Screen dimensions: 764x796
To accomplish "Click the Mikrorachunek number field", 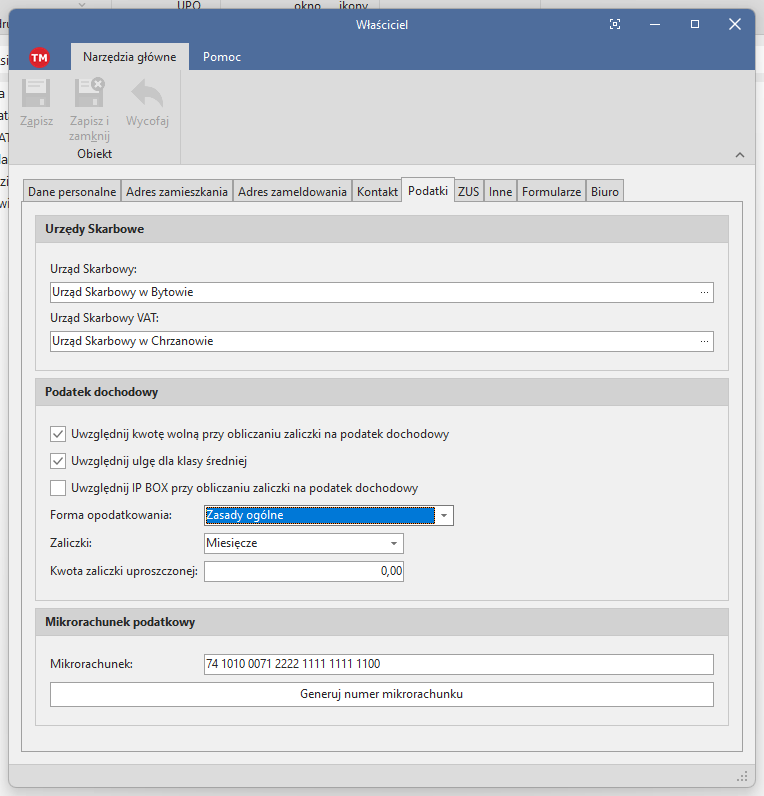I will tap(458, 665).
